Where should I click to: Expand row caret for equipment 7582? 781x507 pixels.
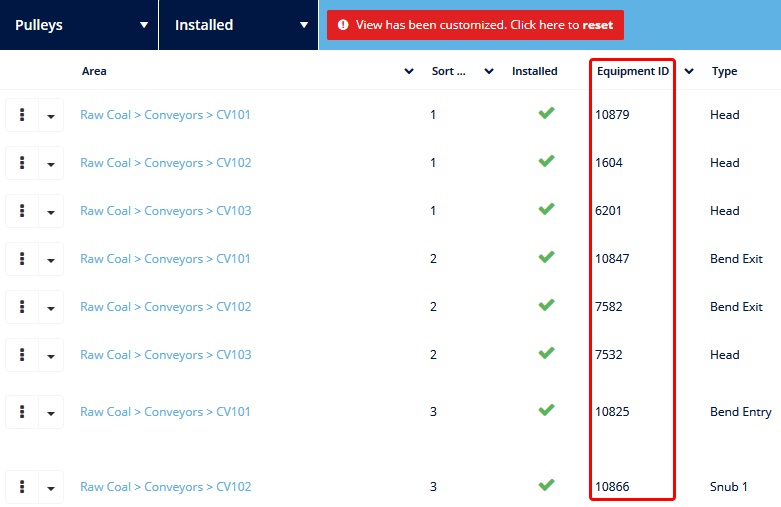[x=51, y=307]
